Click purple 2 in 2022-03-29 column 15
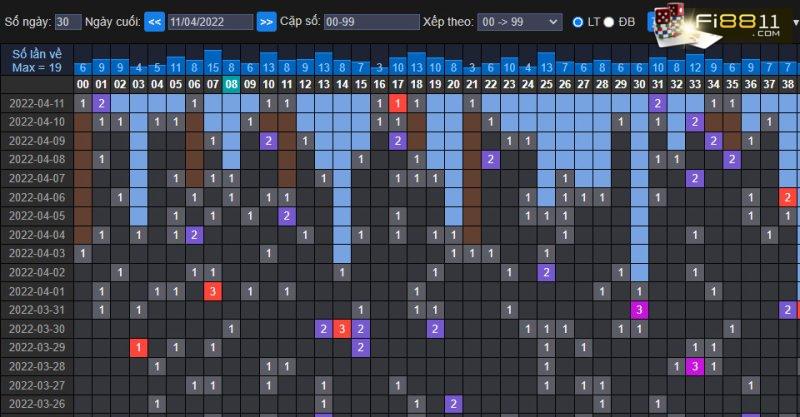 click(x=361, y=347)
